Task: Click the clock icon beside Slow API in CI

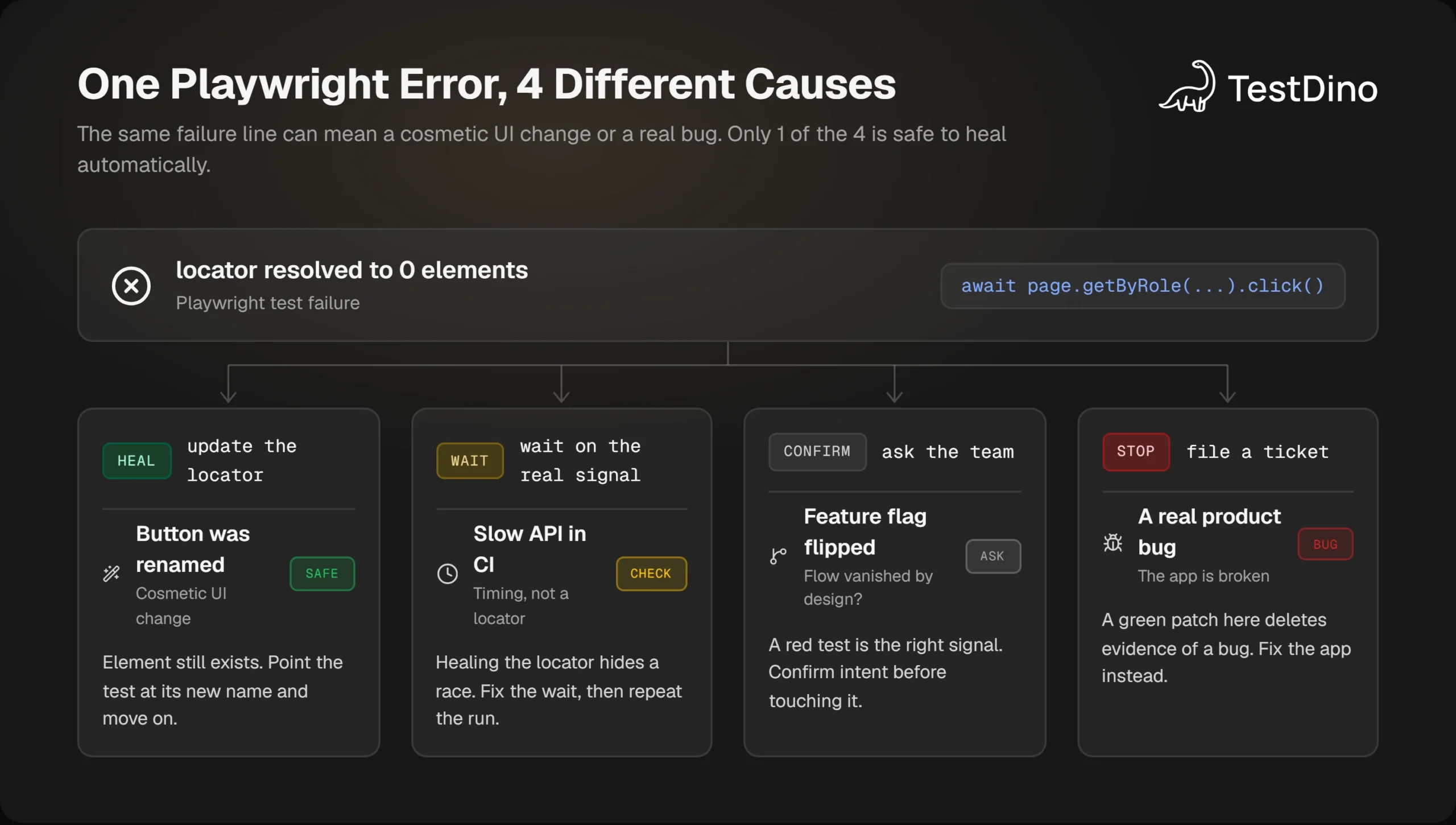Action: click(448, 574)
